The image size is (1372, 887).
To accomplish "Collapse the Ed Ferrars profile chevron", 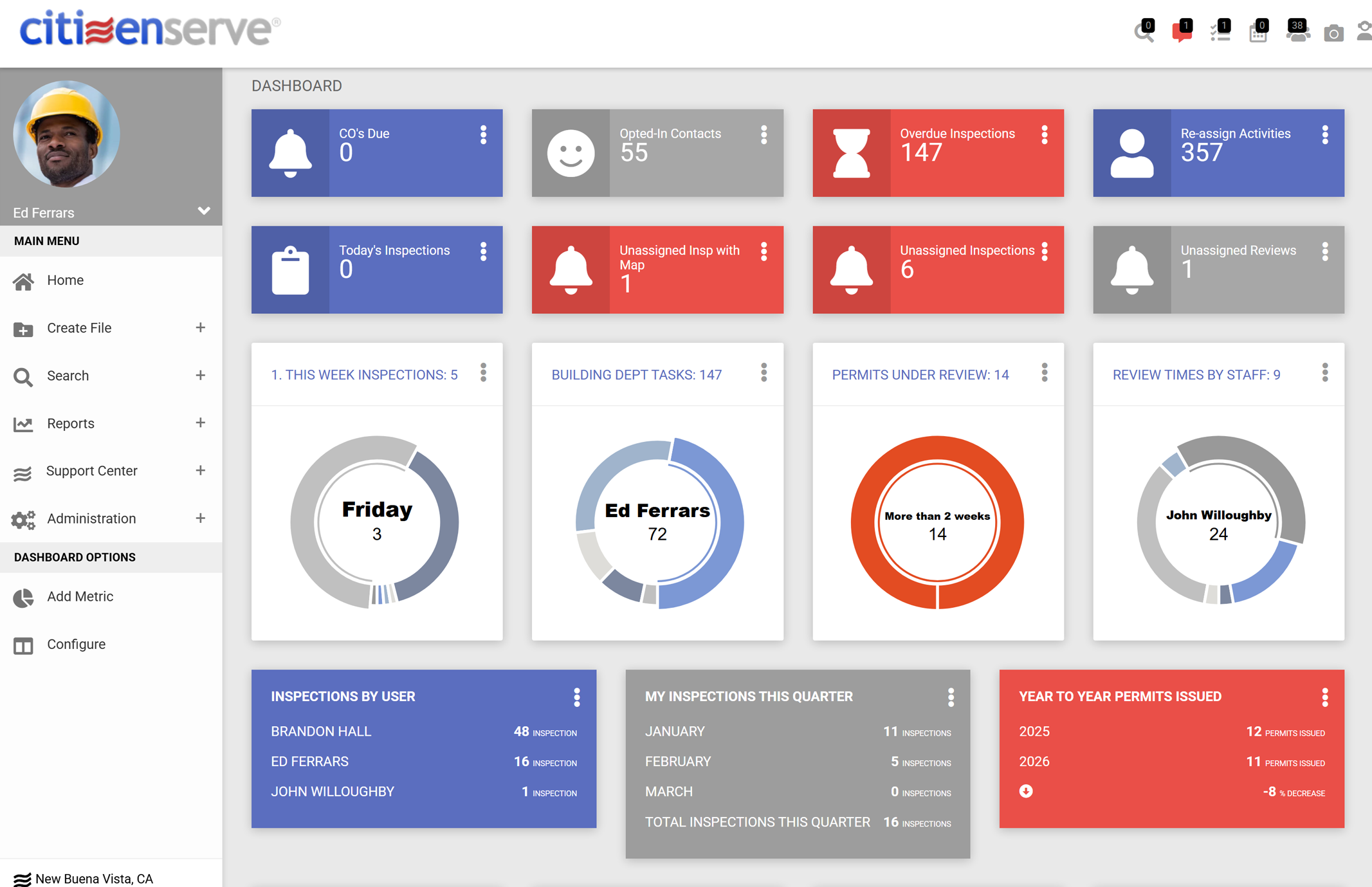I will pyautogui.click(x=204, y=210).
